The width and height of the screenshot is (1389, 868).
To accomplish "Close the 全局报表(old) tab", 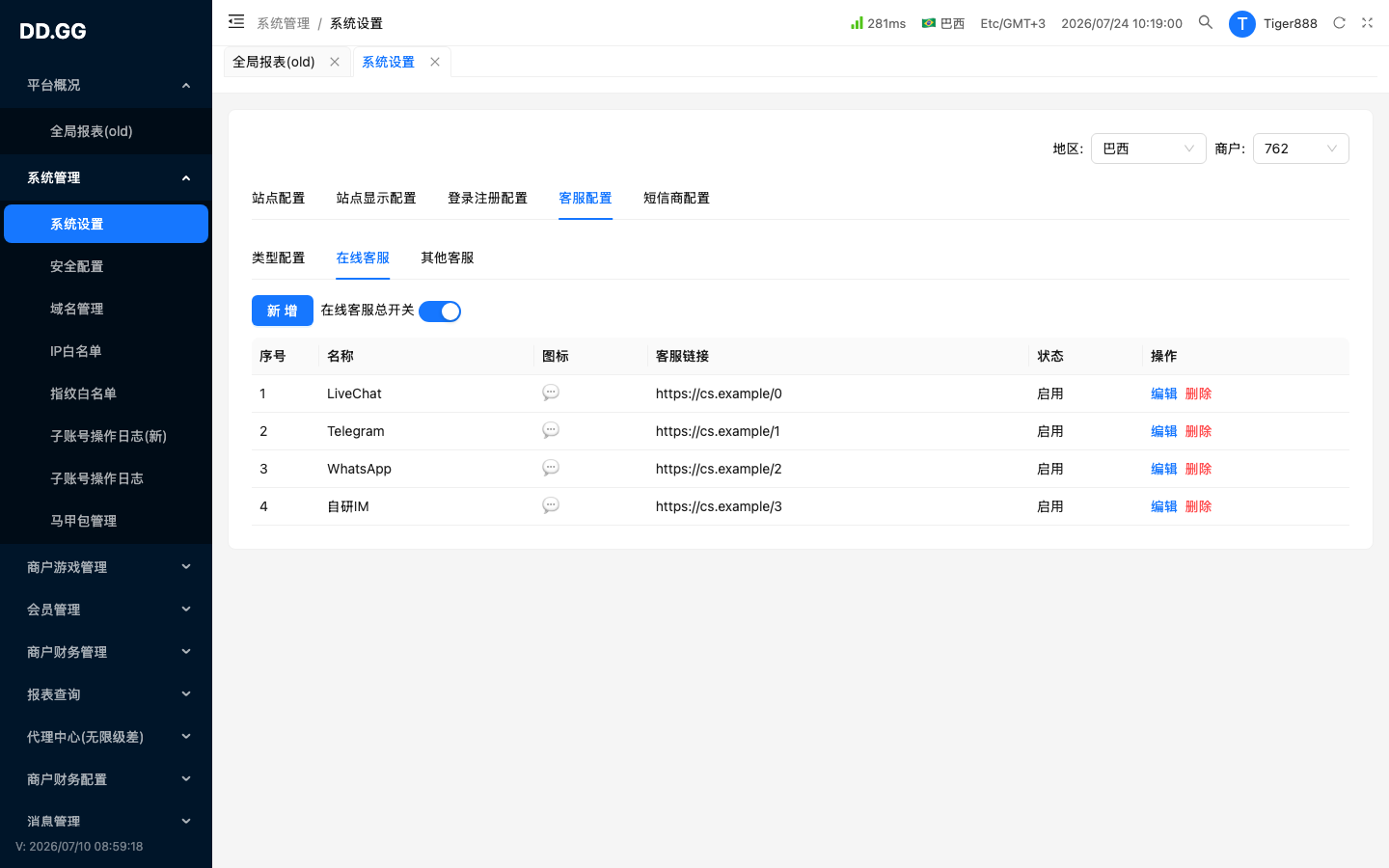I will [335, 62].
